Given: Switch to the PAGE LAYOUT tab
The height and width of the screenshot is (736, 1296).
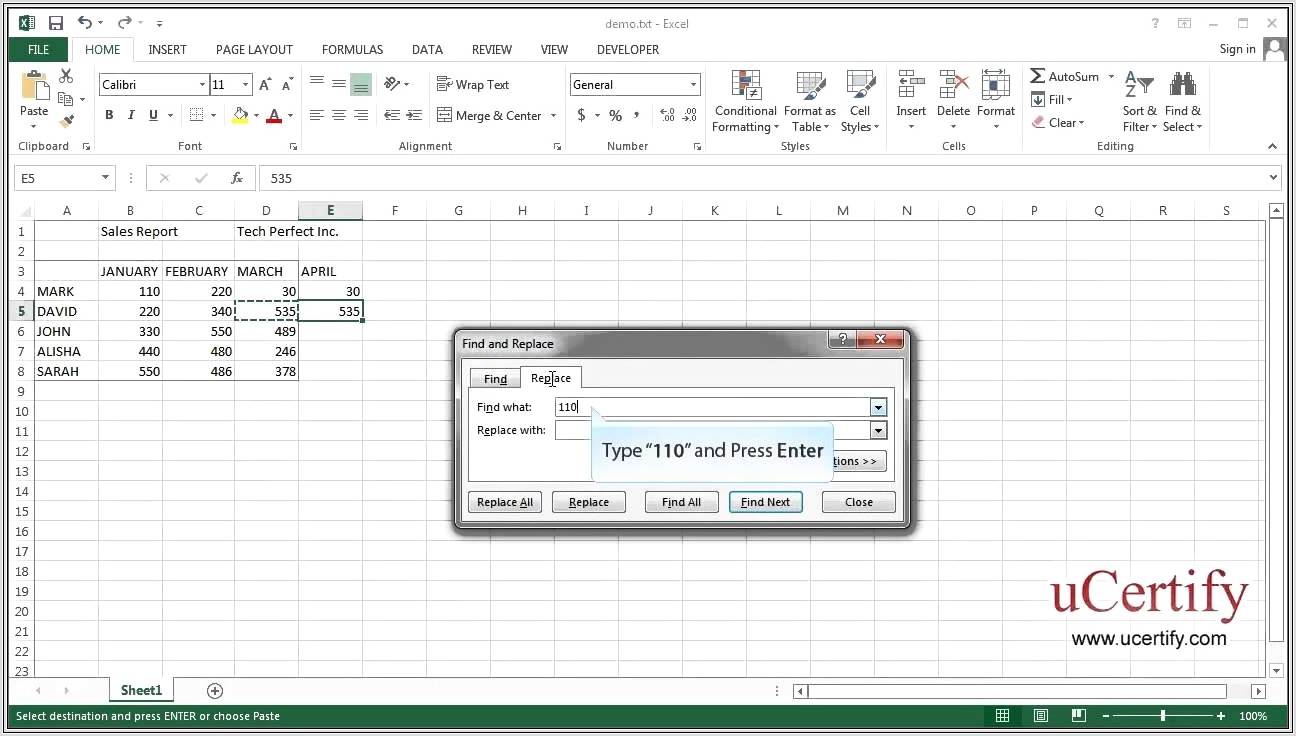Looking at the screenshot, I should (x=254, y=49).
